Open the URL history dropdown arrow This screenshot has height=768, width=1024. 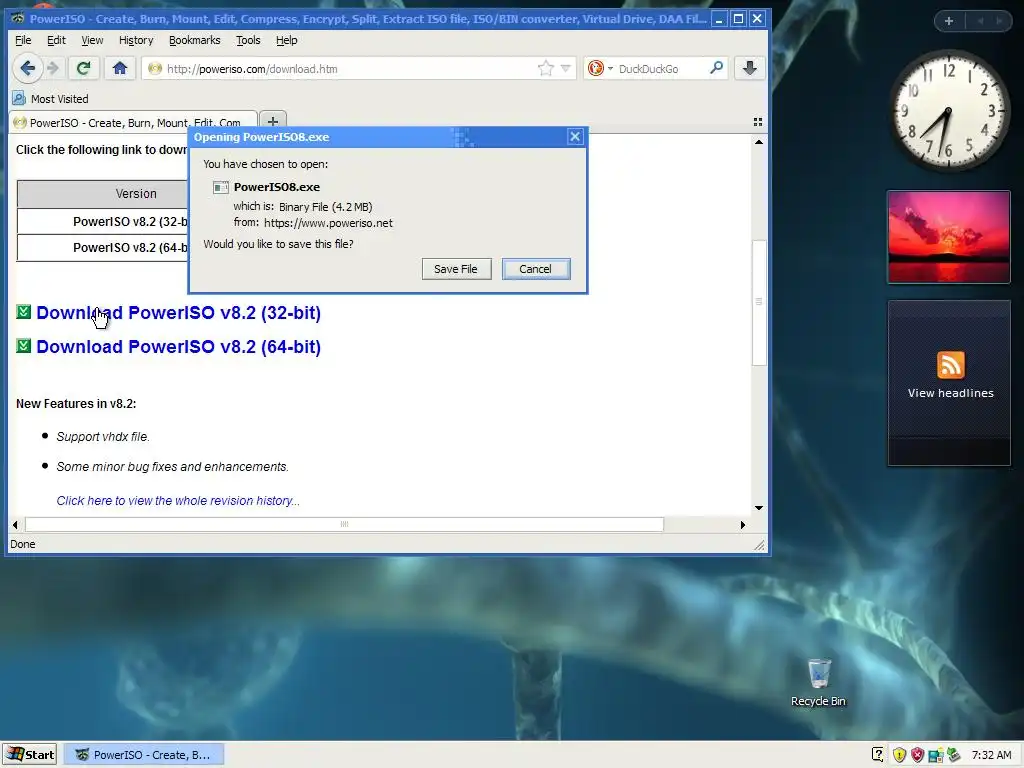click(x=566, y=69)
